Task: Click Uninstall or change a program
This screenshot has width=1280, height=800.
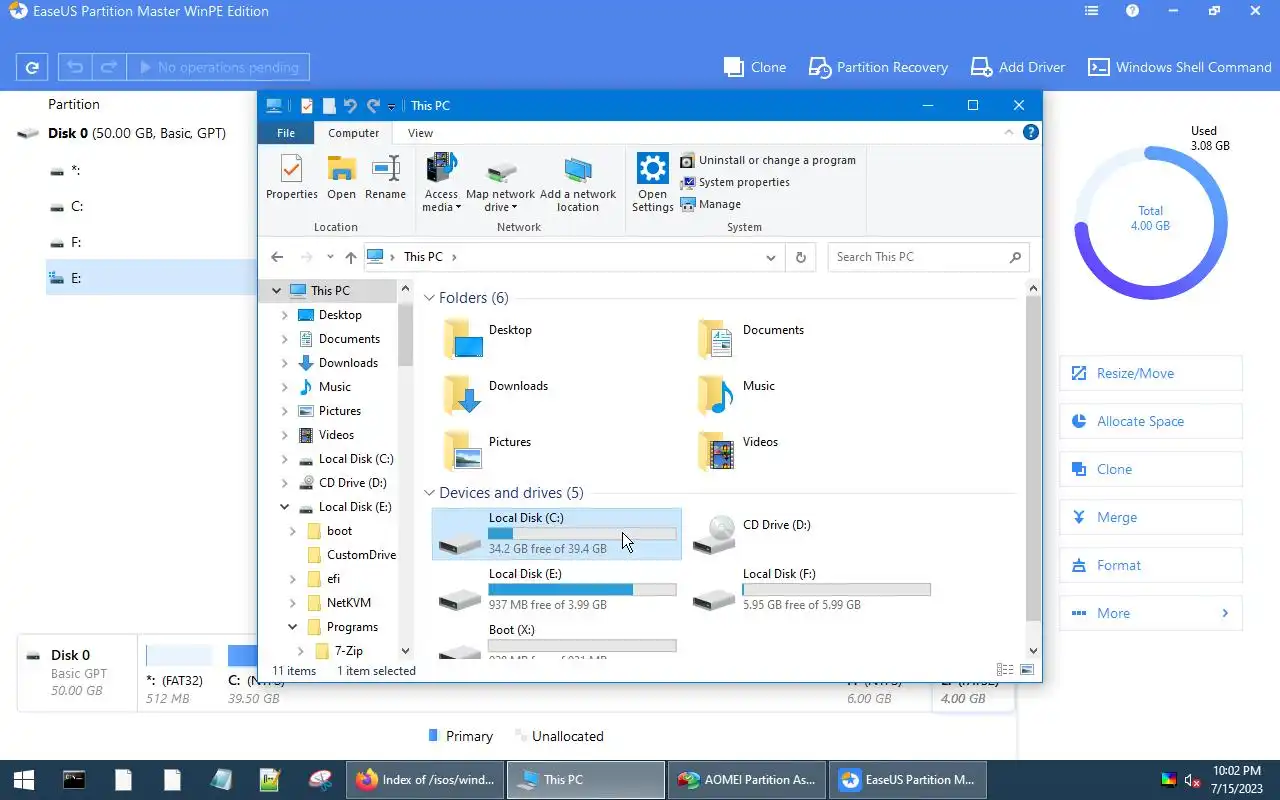Action: (x=768, y=160)
